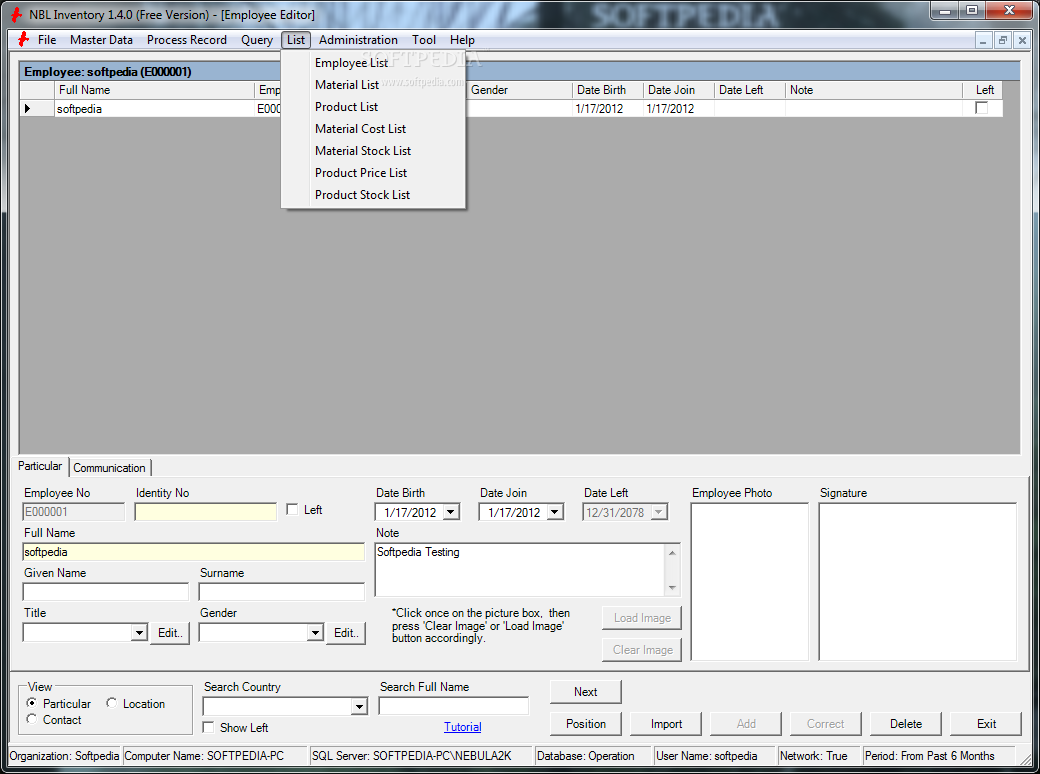Open the File menu
Screen dimensions: 1040x774
point(47,40)
